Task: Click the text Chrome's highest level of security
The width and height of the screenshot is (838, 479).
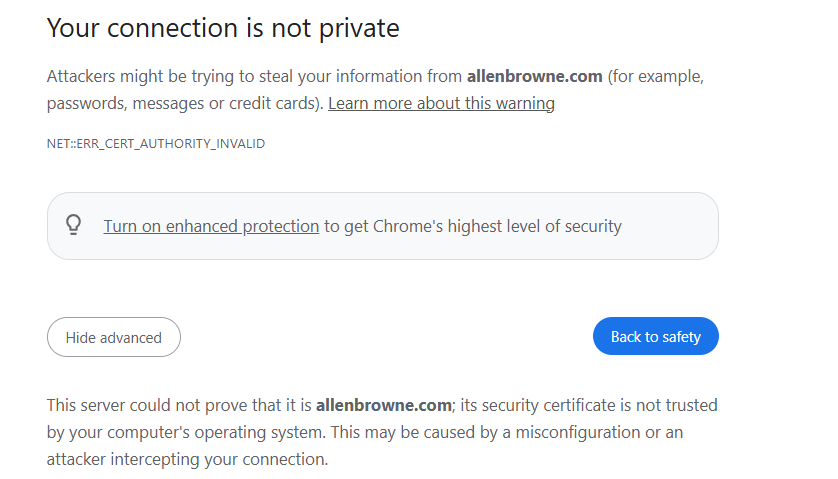Action: 497,226
